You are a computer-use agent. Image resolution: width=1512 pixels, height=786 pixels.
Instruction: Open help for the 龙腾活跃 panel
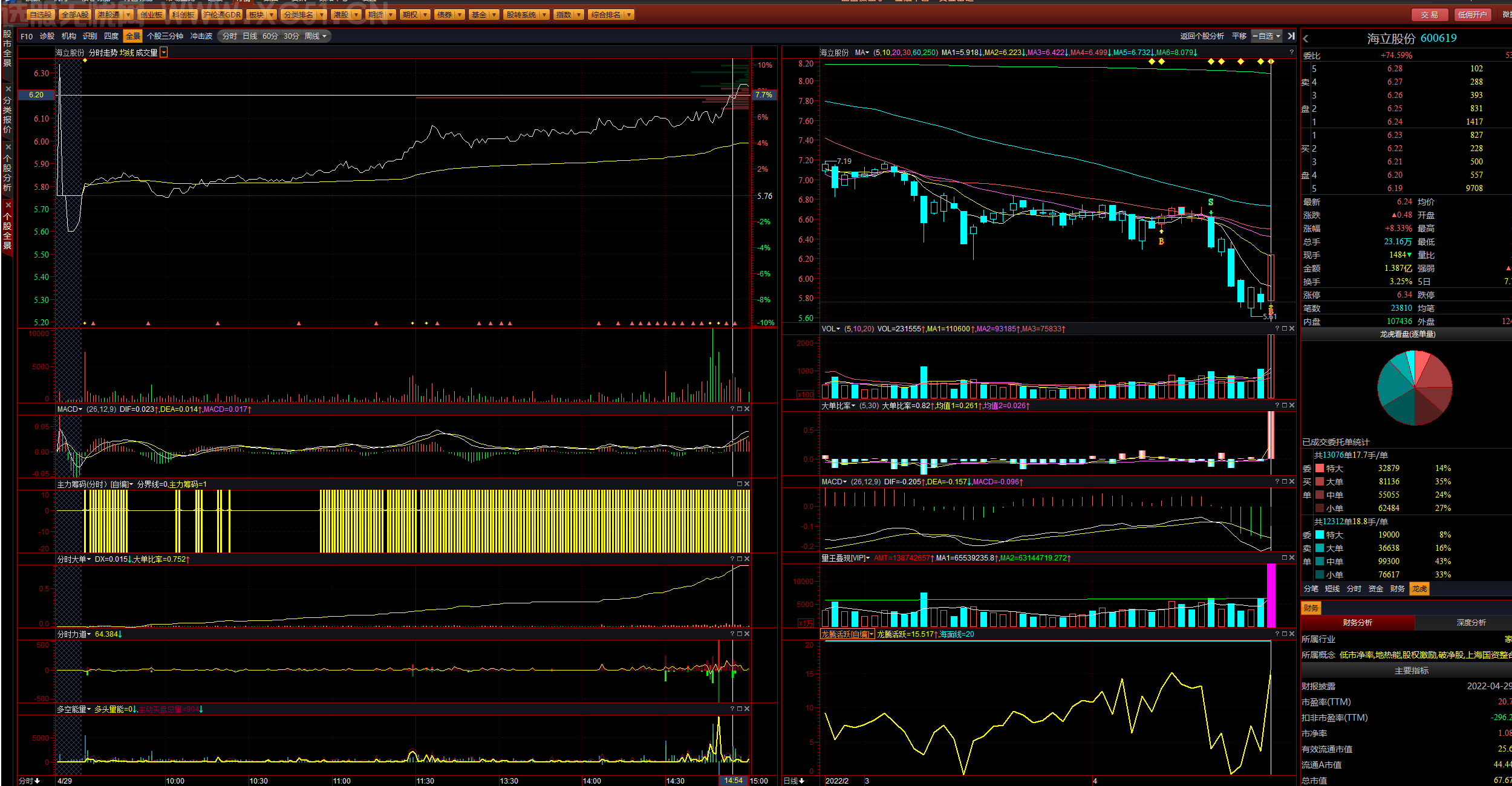click(x=1277, y=634)
